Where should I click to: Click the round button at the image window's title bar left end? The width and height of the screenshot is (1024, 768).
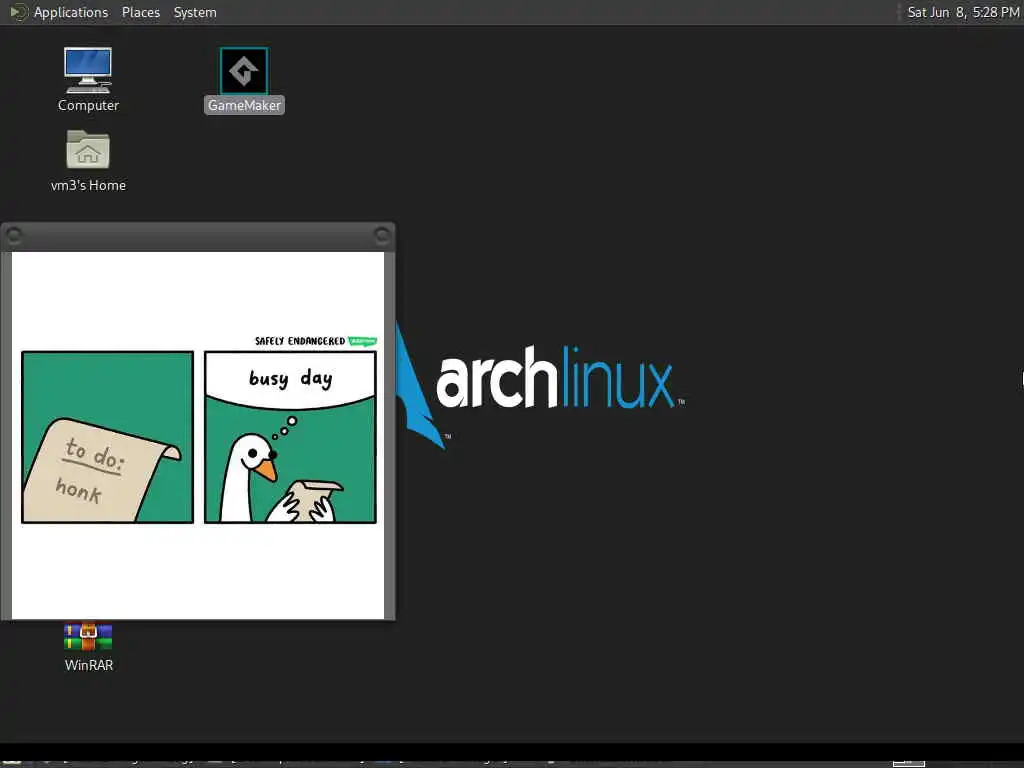point(14,235)
